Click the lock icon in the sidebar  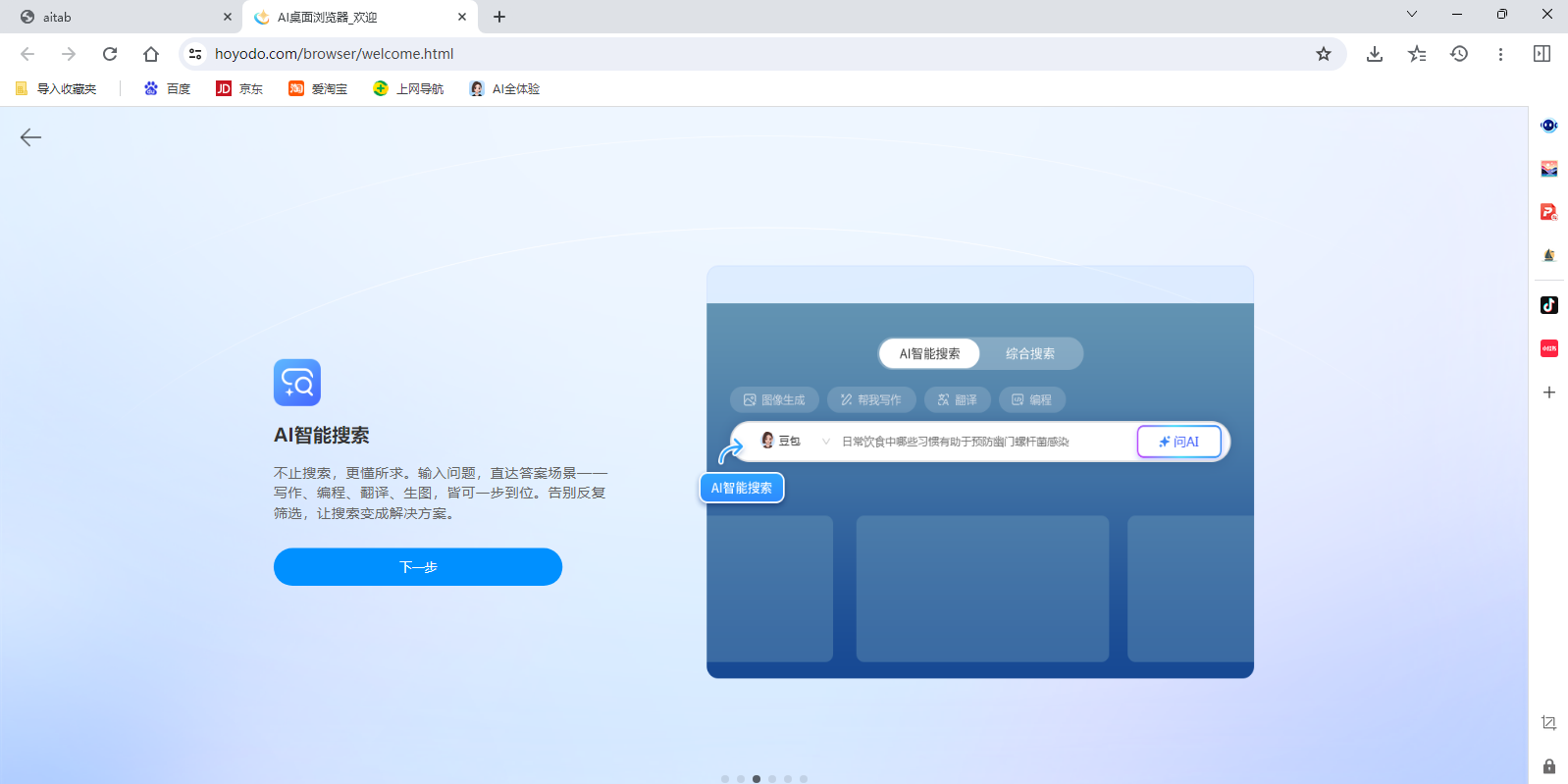coord(1548,766)
